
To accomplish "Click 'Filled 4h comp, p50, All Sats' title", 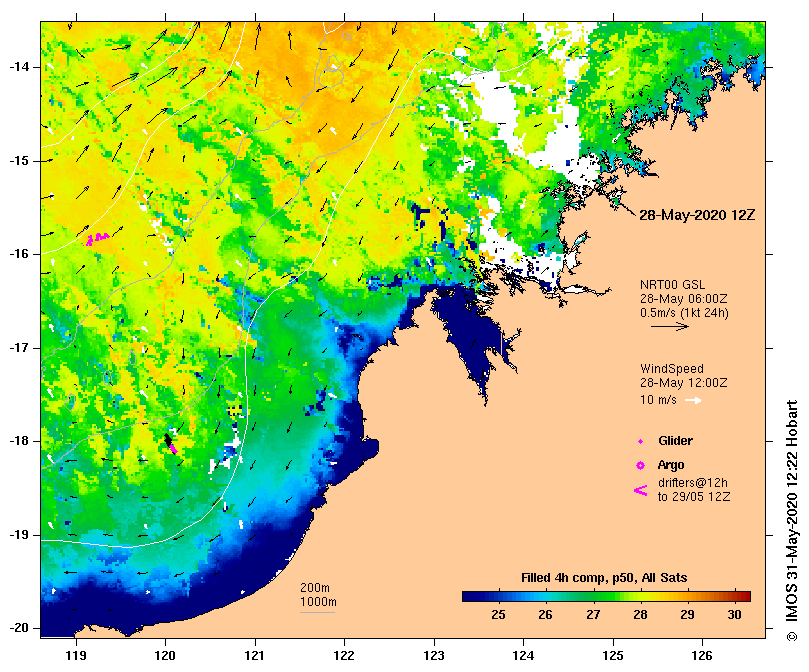I will click(604, 578).
